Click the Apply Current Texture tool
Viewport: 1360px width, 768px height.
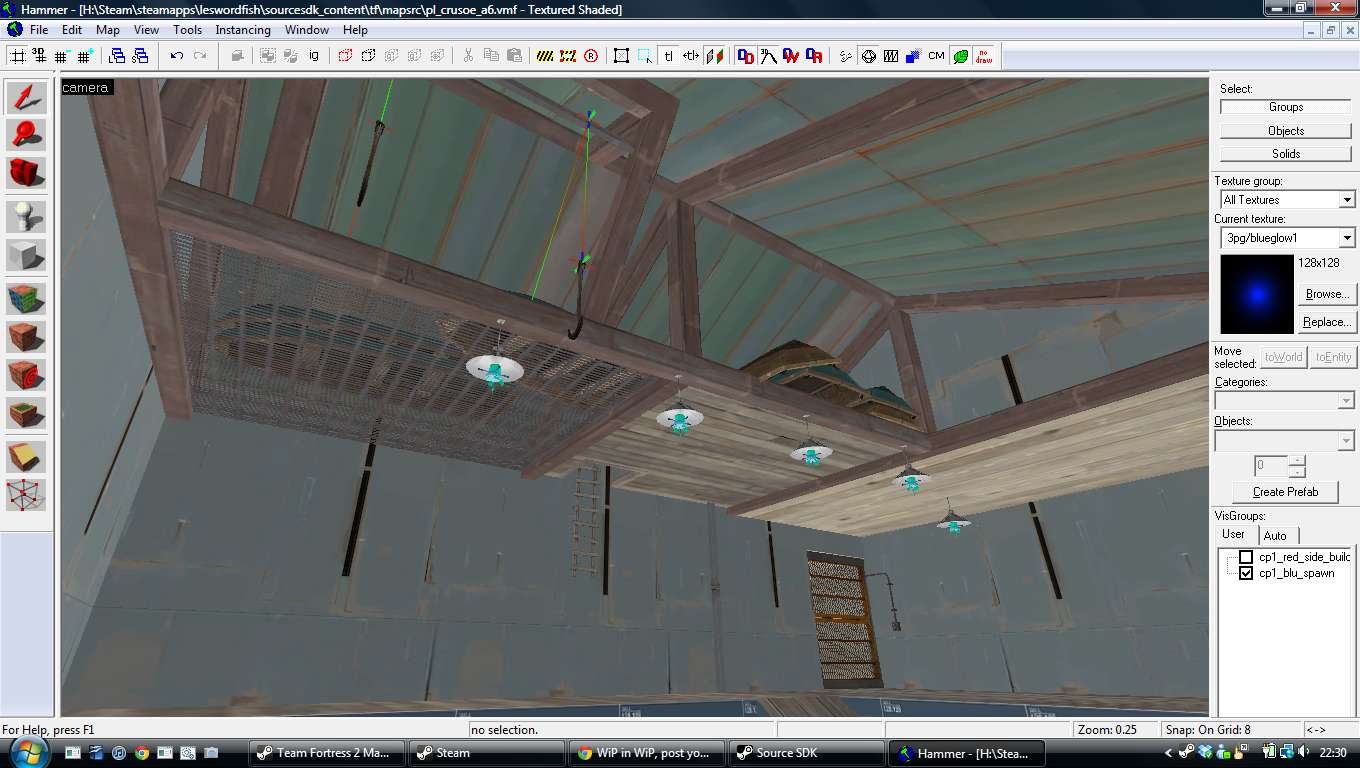point(27,336)
